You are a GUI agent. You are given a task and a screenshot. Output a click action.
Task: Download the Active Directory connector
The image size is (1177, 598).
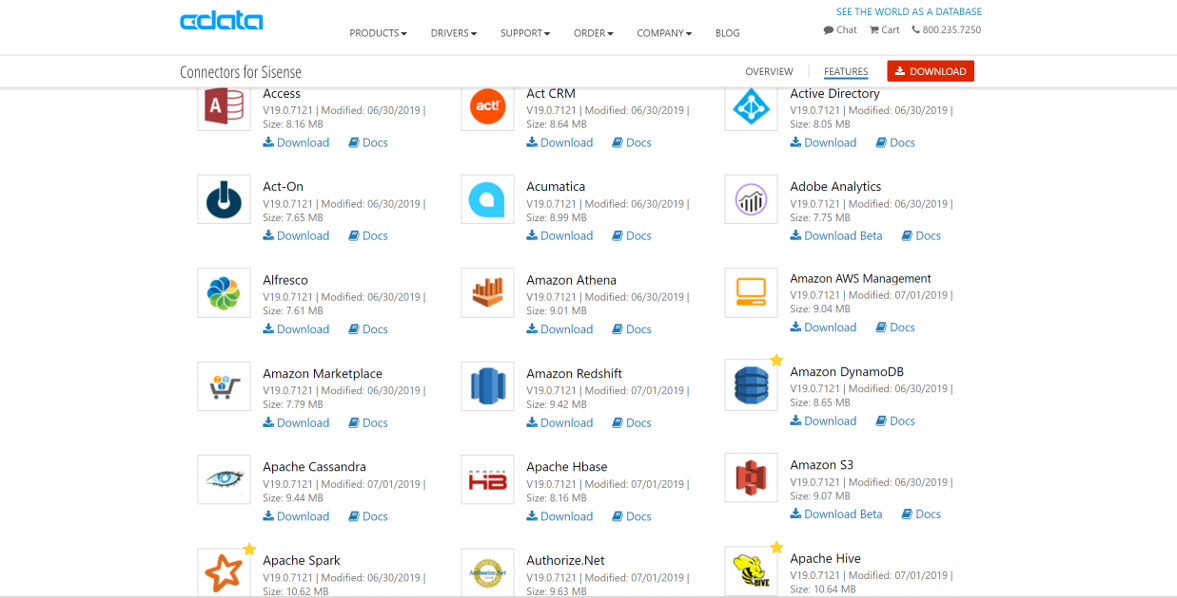(823, 143)
